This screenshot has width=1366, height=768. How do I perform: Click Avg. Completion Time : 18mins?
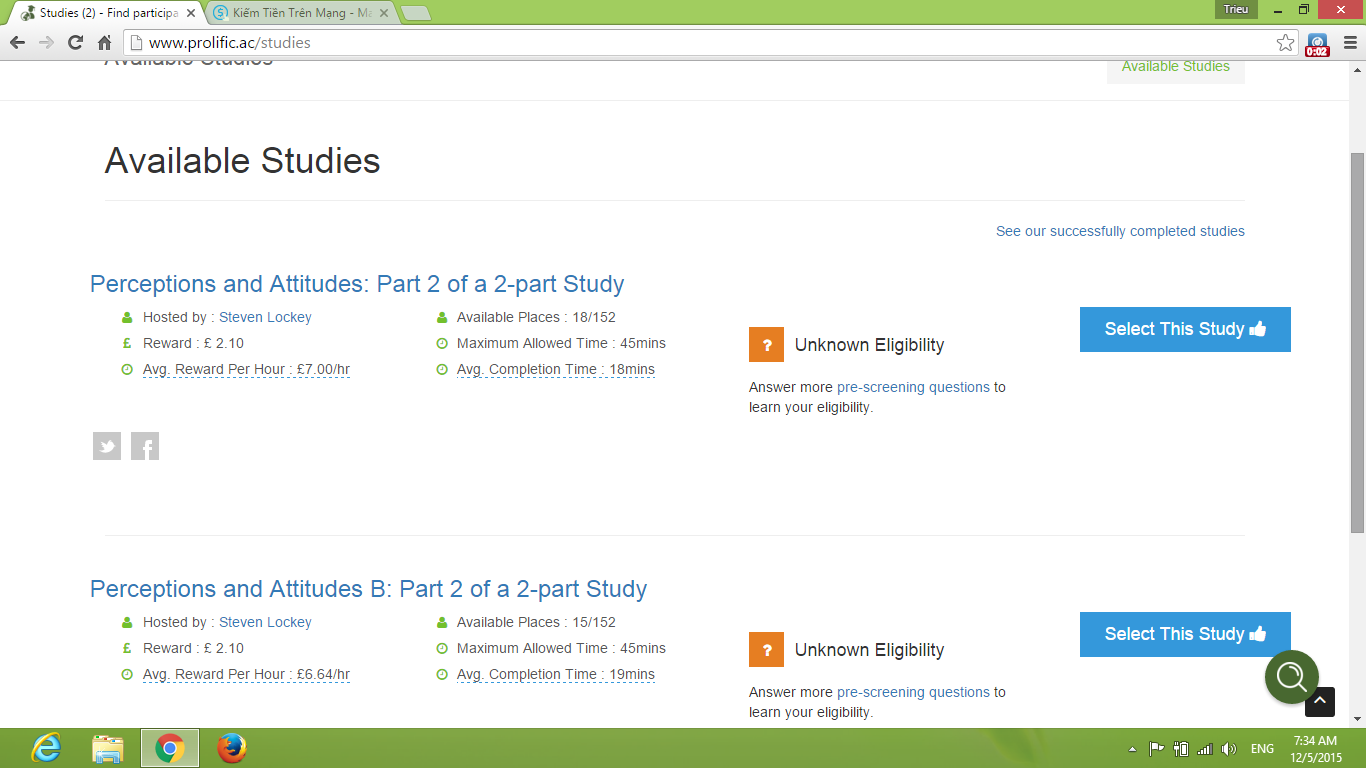[556, 369]
